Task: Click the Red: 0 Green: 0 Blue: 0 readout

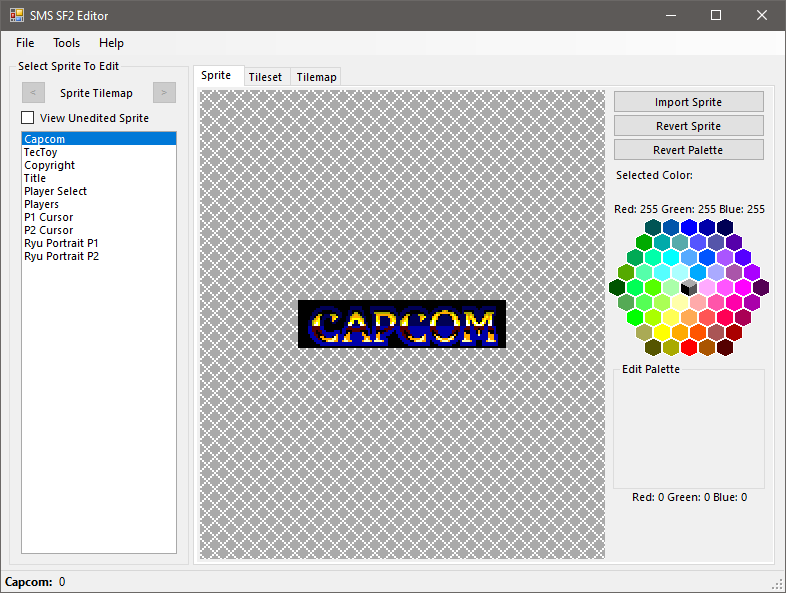Action: pyautogui.click(x=689, y=497)
